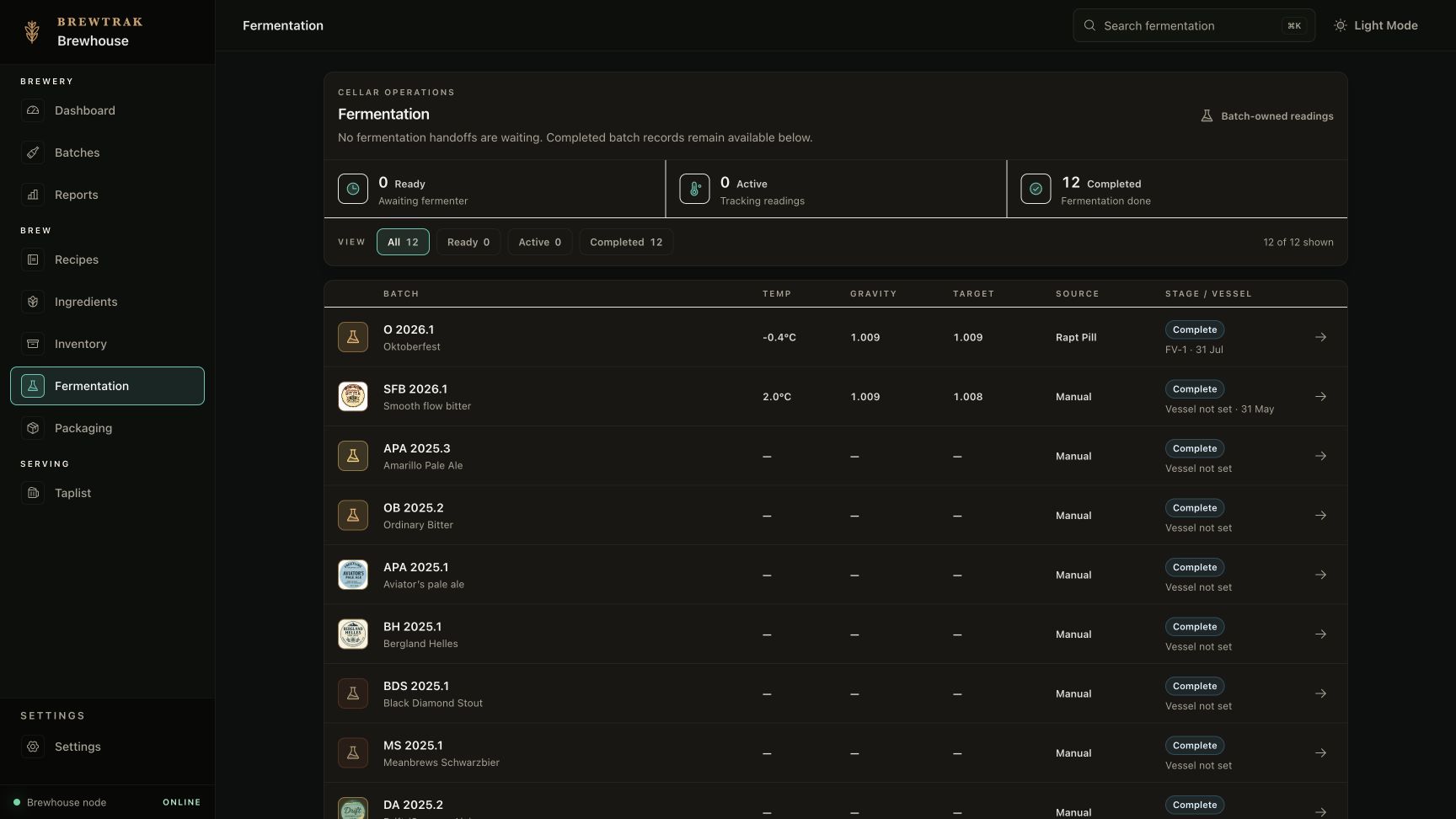Image resolution: width=1456 pixels, height=819 pixels.
Task: Click the Recipes sidebar icon
Action: click(33, 260)
